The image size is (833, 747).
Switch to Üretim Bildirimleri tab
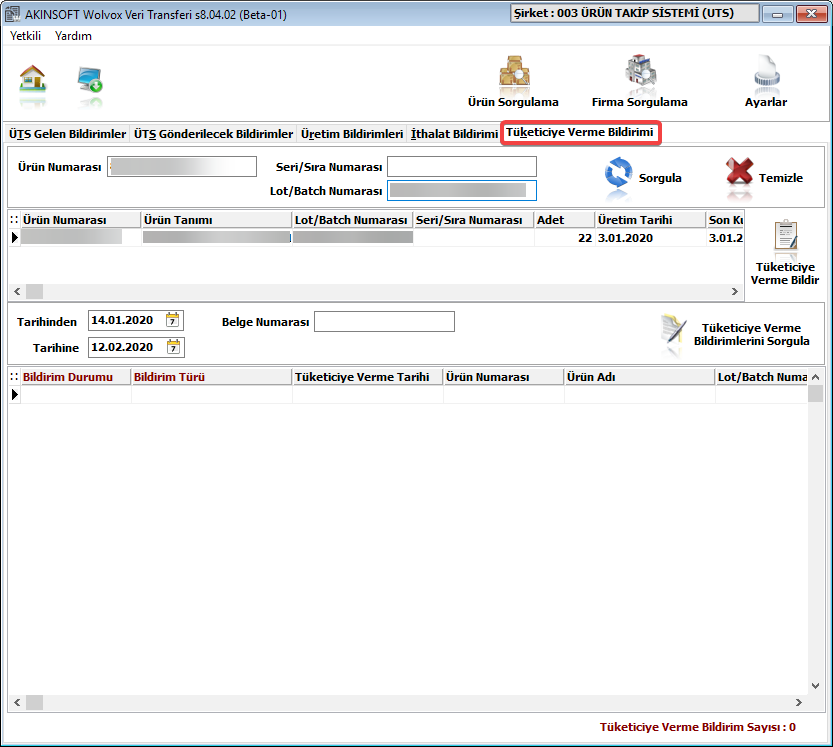[x=352, y=134]
